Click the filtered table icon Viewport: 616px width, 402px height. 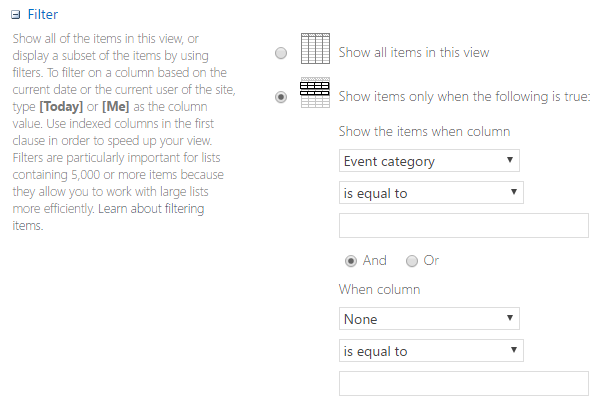pos(315,95)
